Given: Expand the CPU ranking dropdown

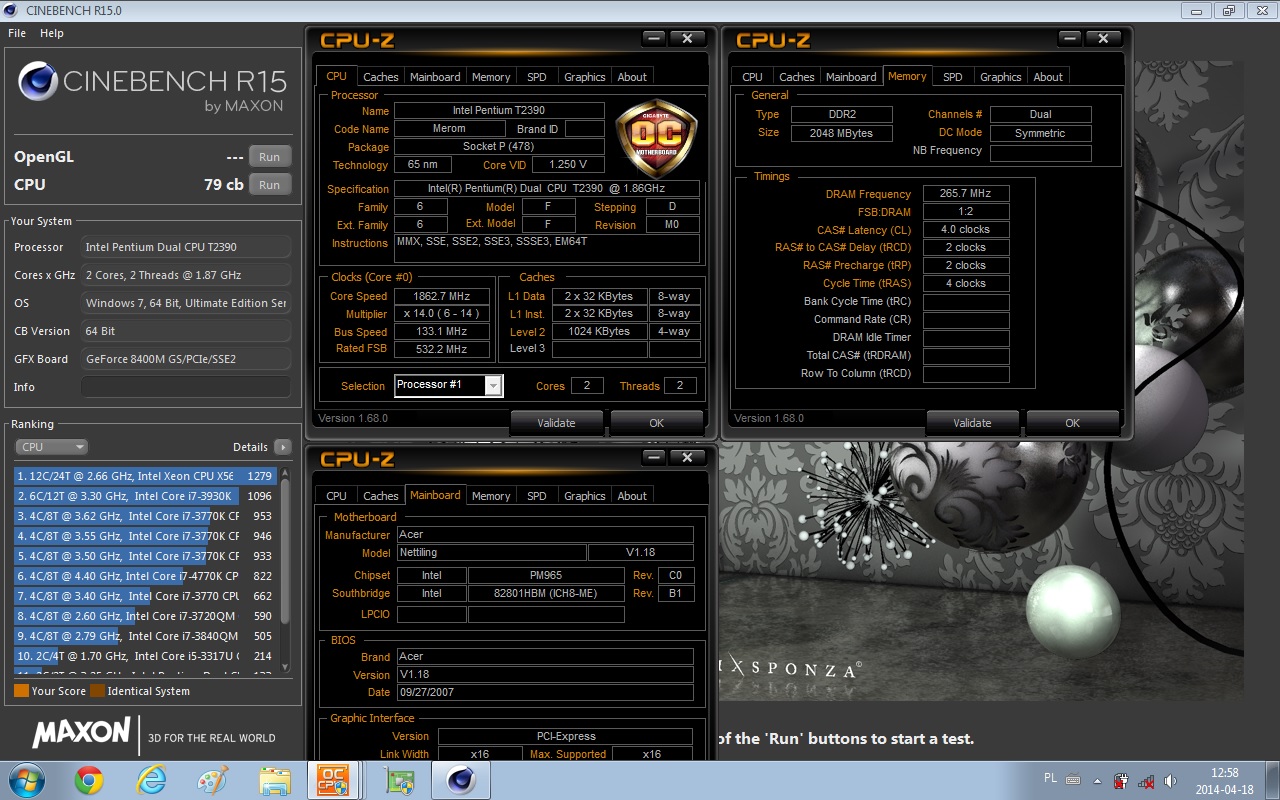Looking at the screenshot, I should tap(52, 447).
